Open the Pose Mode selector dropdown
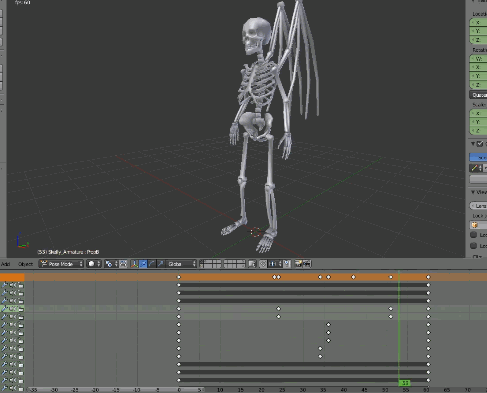 (x=61, y=264)
